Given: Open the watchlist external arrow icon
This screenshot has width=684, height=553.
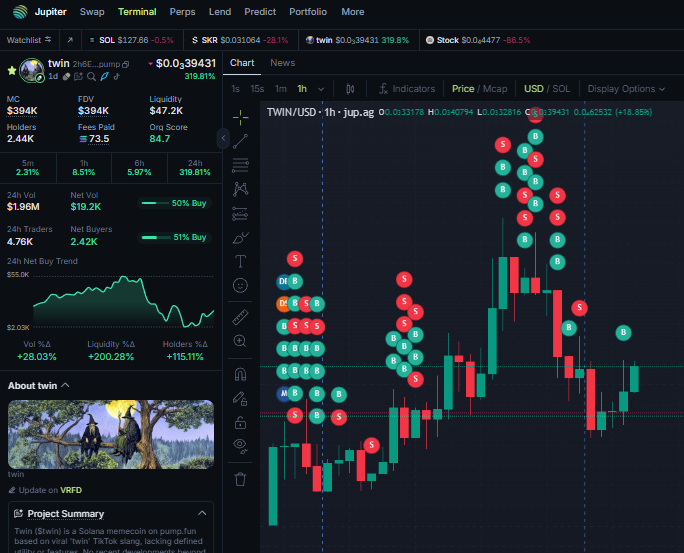Looking at the screenshot, I should point(70,40).
